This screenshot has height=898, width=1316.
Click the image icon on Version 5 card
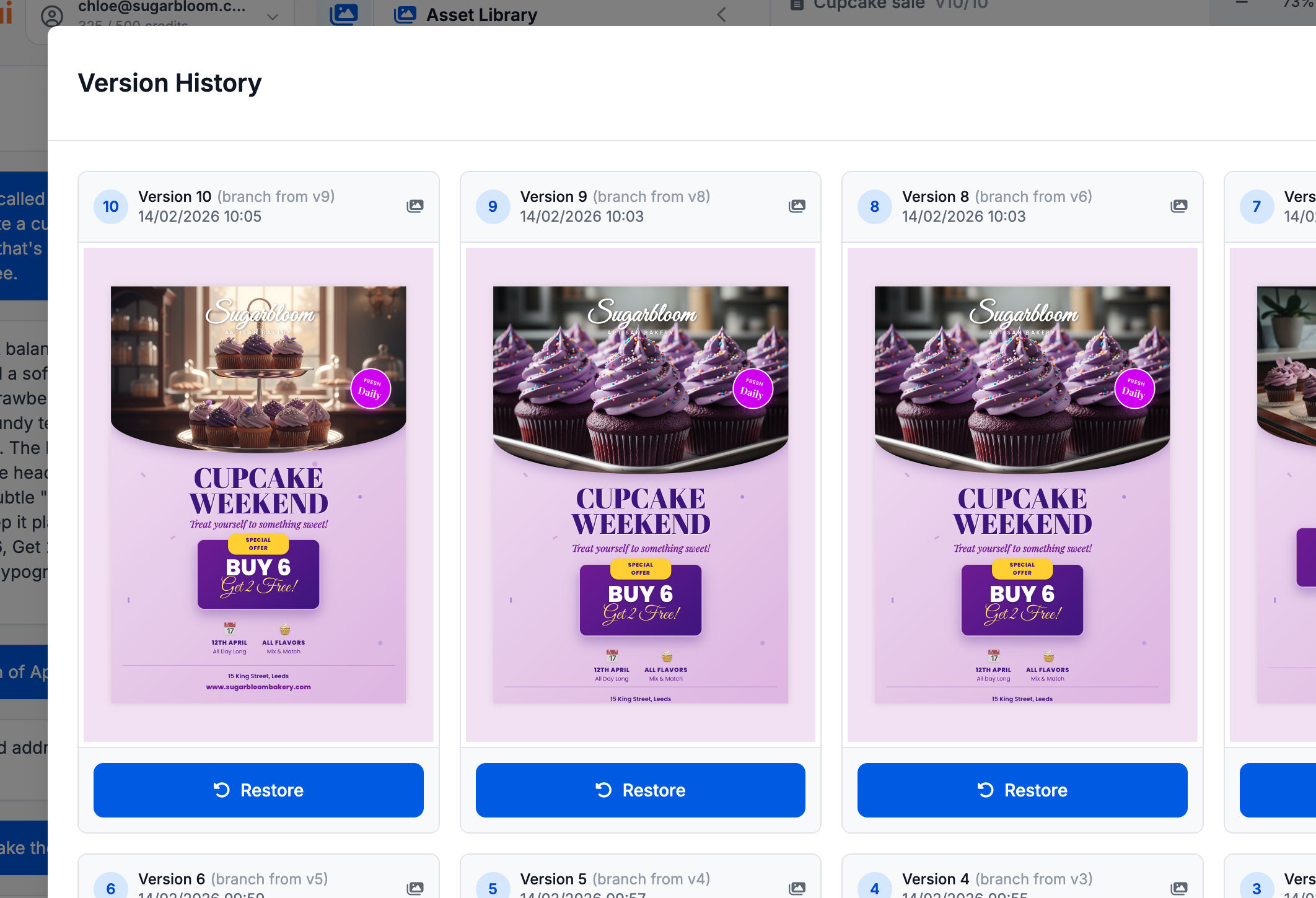797,888
